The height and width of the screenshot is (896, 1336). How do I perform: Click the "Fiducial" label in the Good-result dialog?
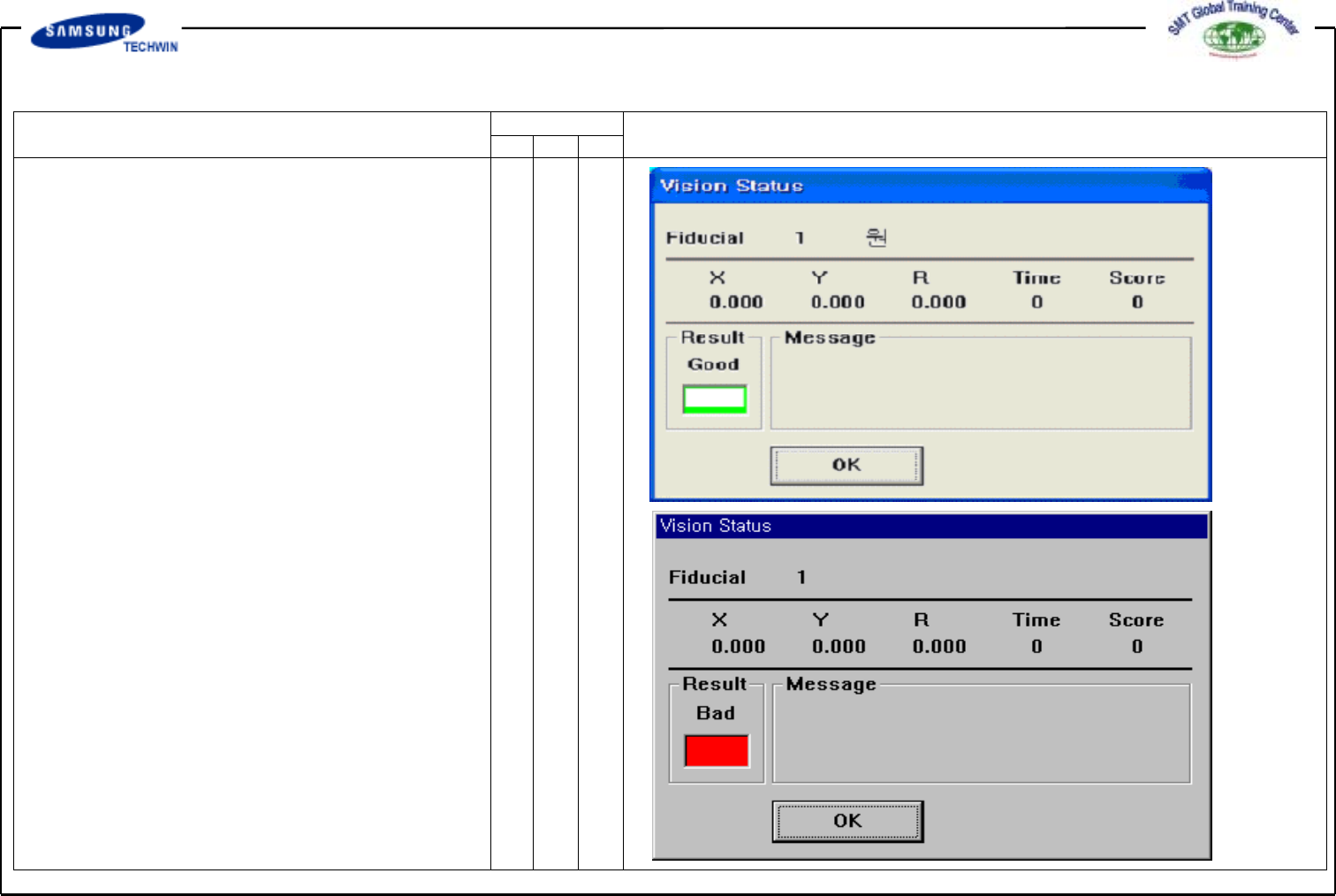(x=705, y=238)
